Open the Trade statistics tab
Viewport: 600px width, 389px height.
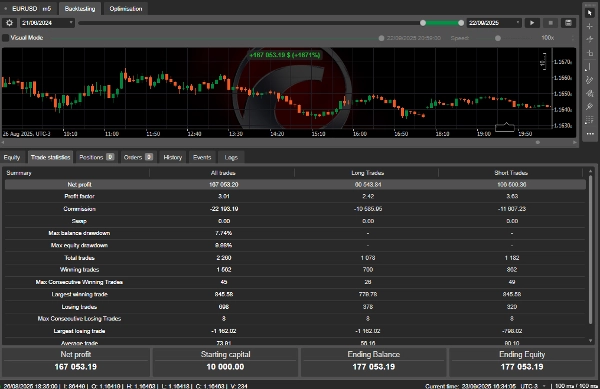click(x=51, y=157)
